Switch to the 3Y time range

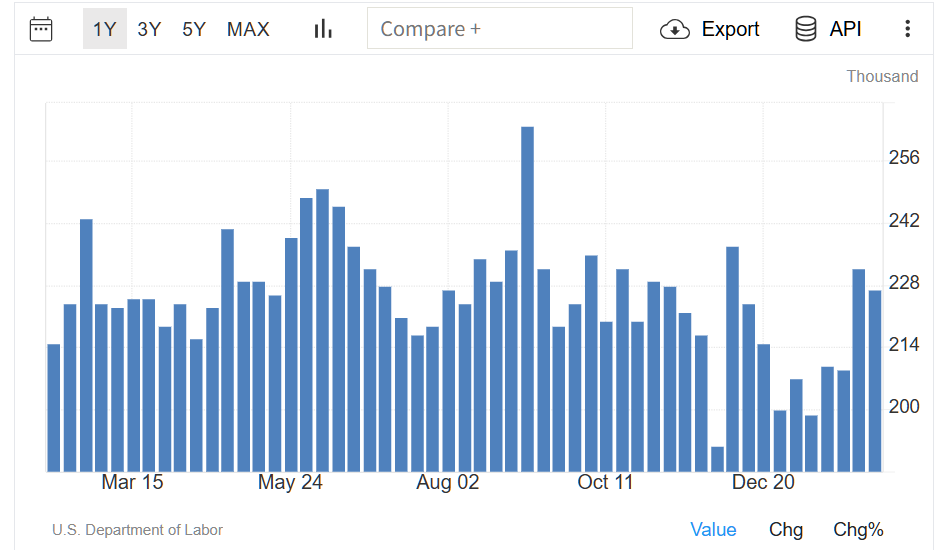(149, 29)
